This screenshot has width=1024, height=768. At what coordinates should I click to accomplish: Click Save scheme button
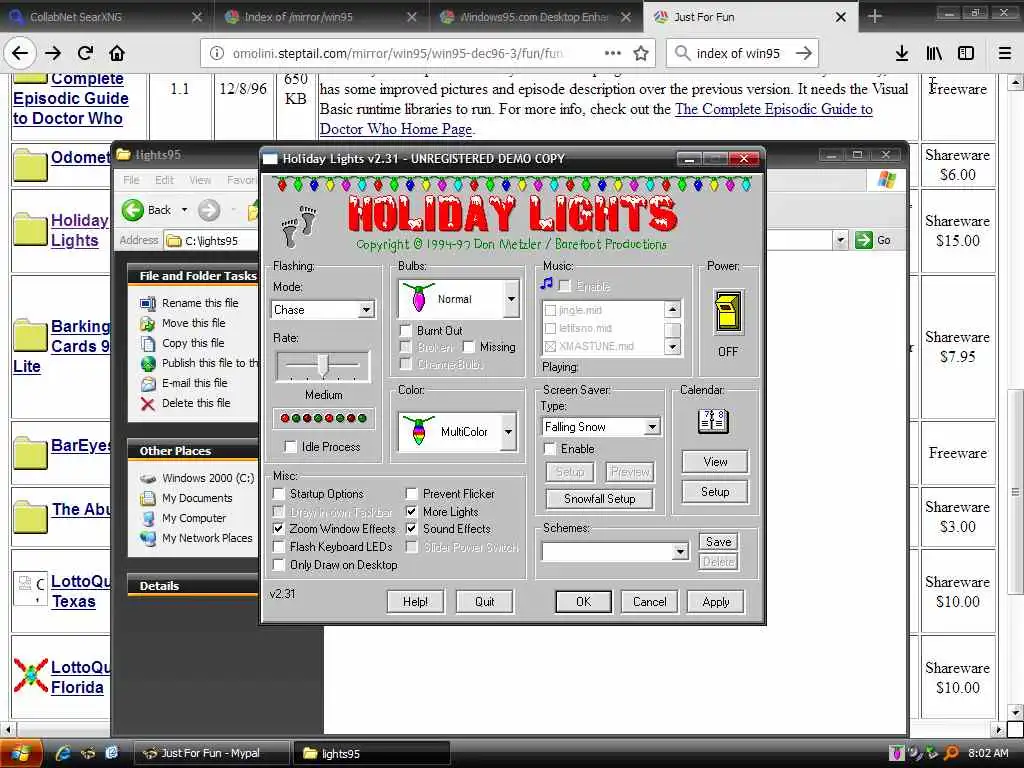[718, 541]
